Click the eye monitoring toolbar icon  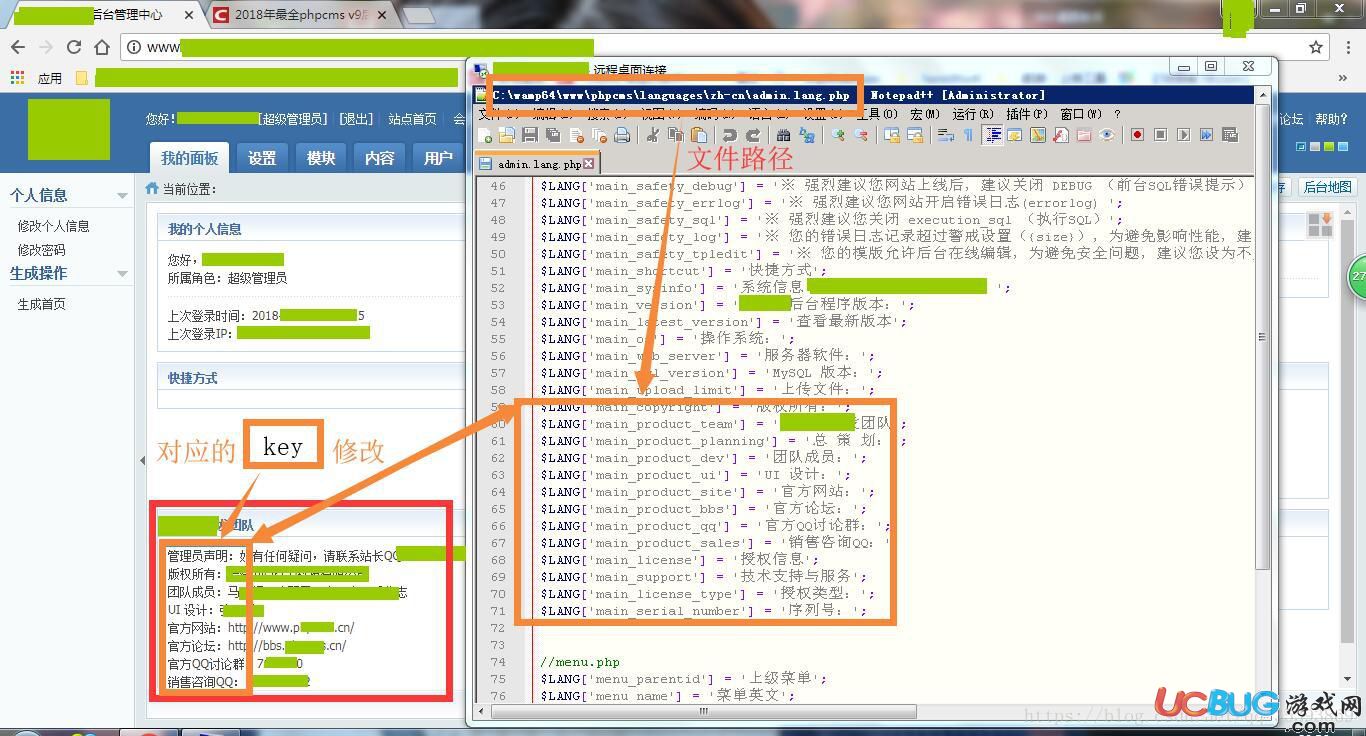tap(1106, 135)
